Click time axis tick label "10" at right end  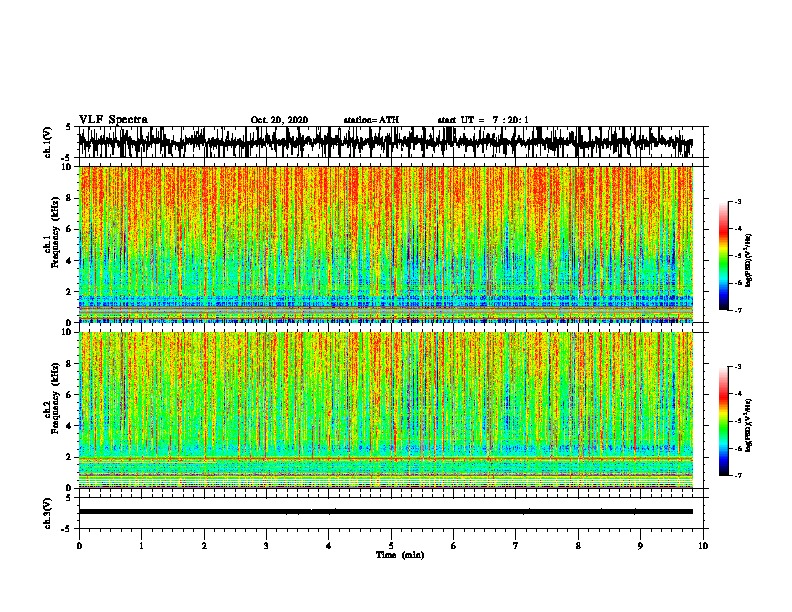coord(703,546)
